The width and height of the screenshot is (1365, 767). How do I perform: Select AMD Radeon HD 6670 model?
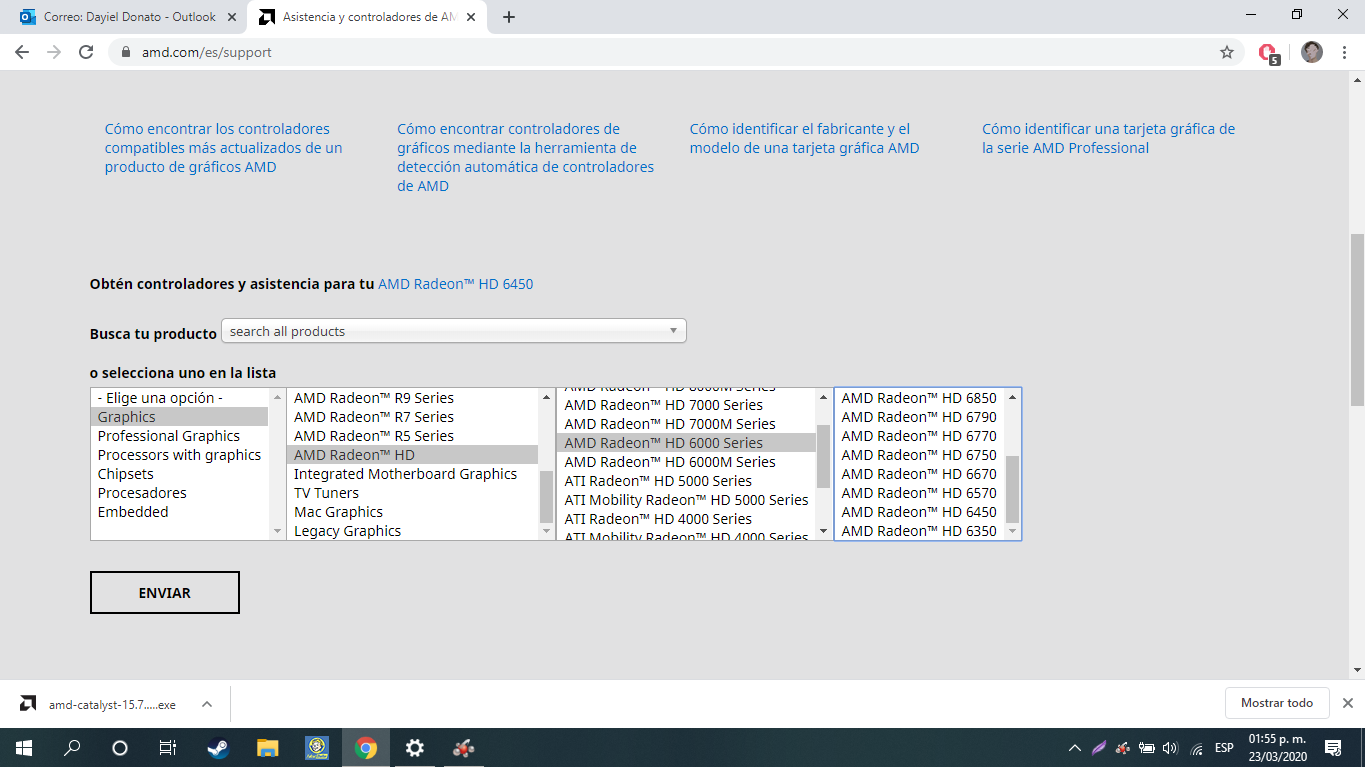[920, 474]
